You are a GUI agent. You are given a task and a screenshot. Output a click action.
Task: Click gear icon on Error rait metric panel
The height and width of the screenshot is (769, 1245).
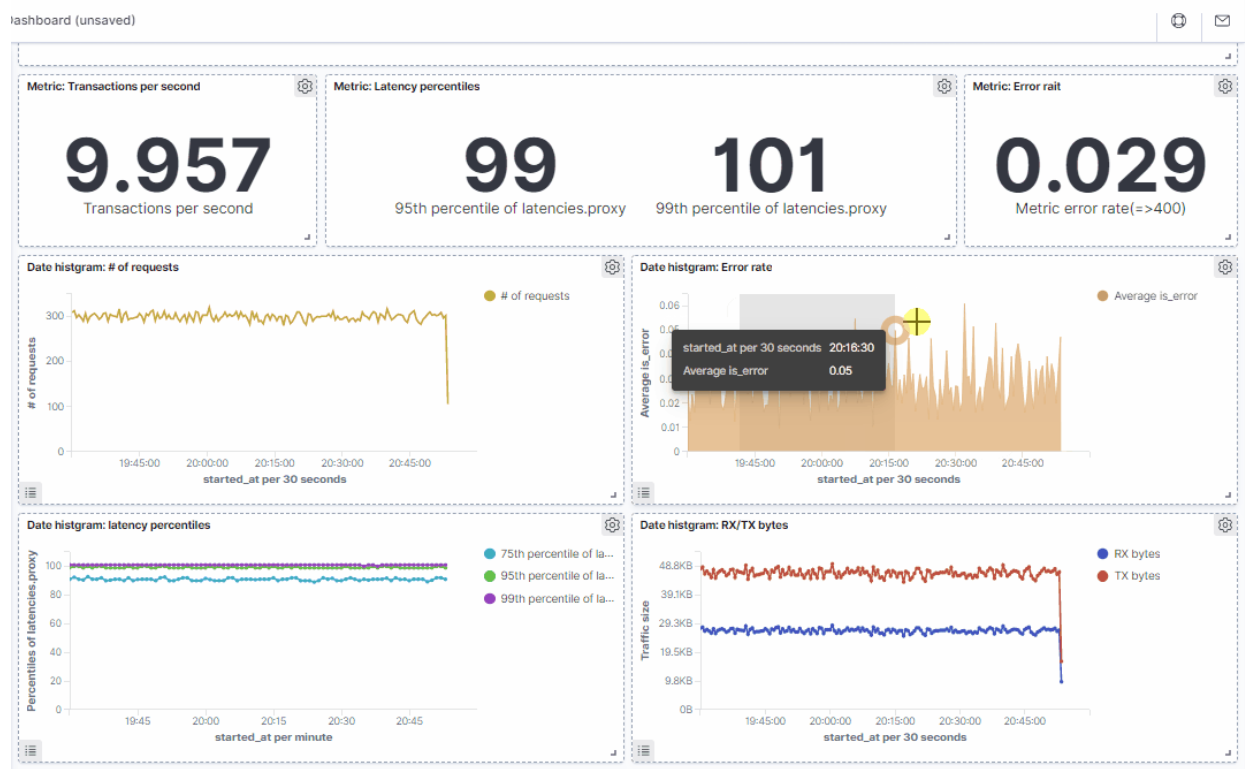[1225, 87]
